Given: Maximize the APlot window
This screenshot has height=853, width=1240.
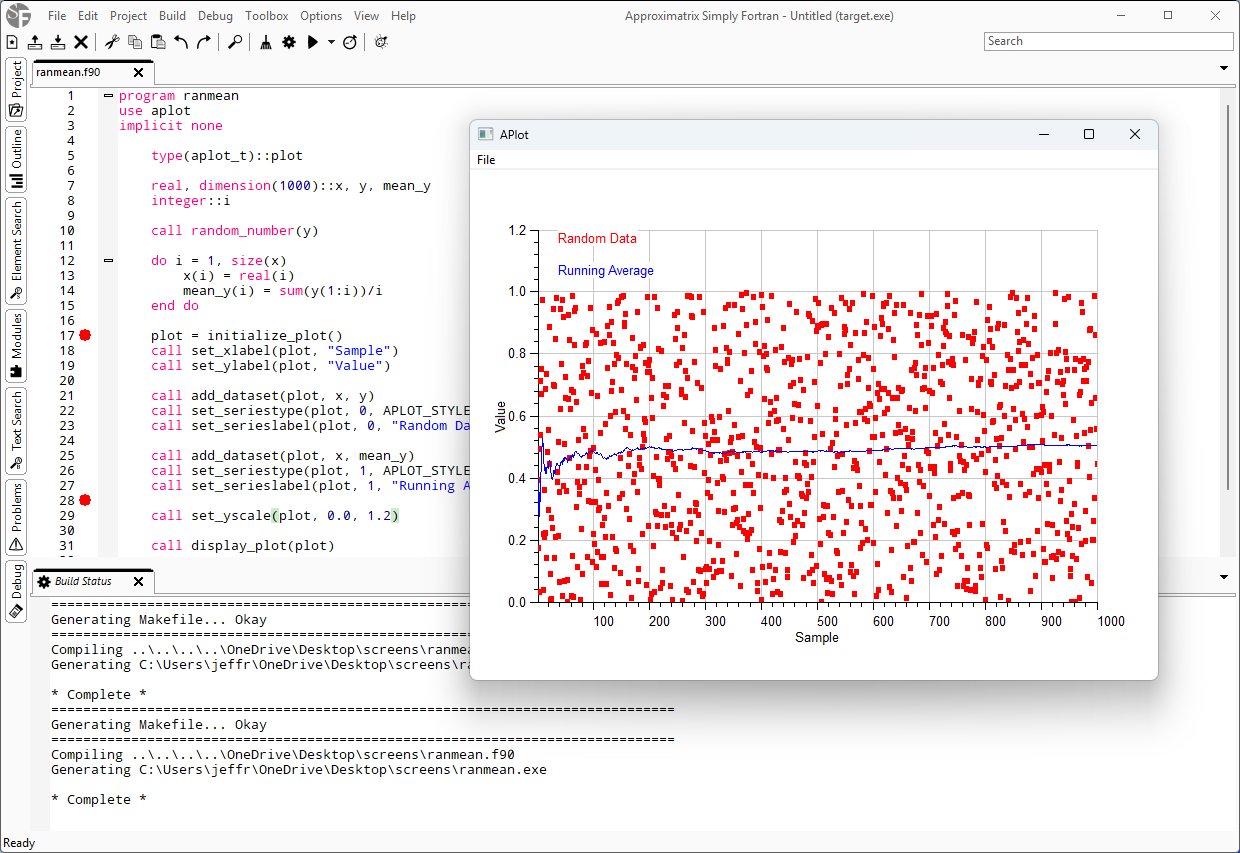Looking at the screenshot, I should (1089, 134).
